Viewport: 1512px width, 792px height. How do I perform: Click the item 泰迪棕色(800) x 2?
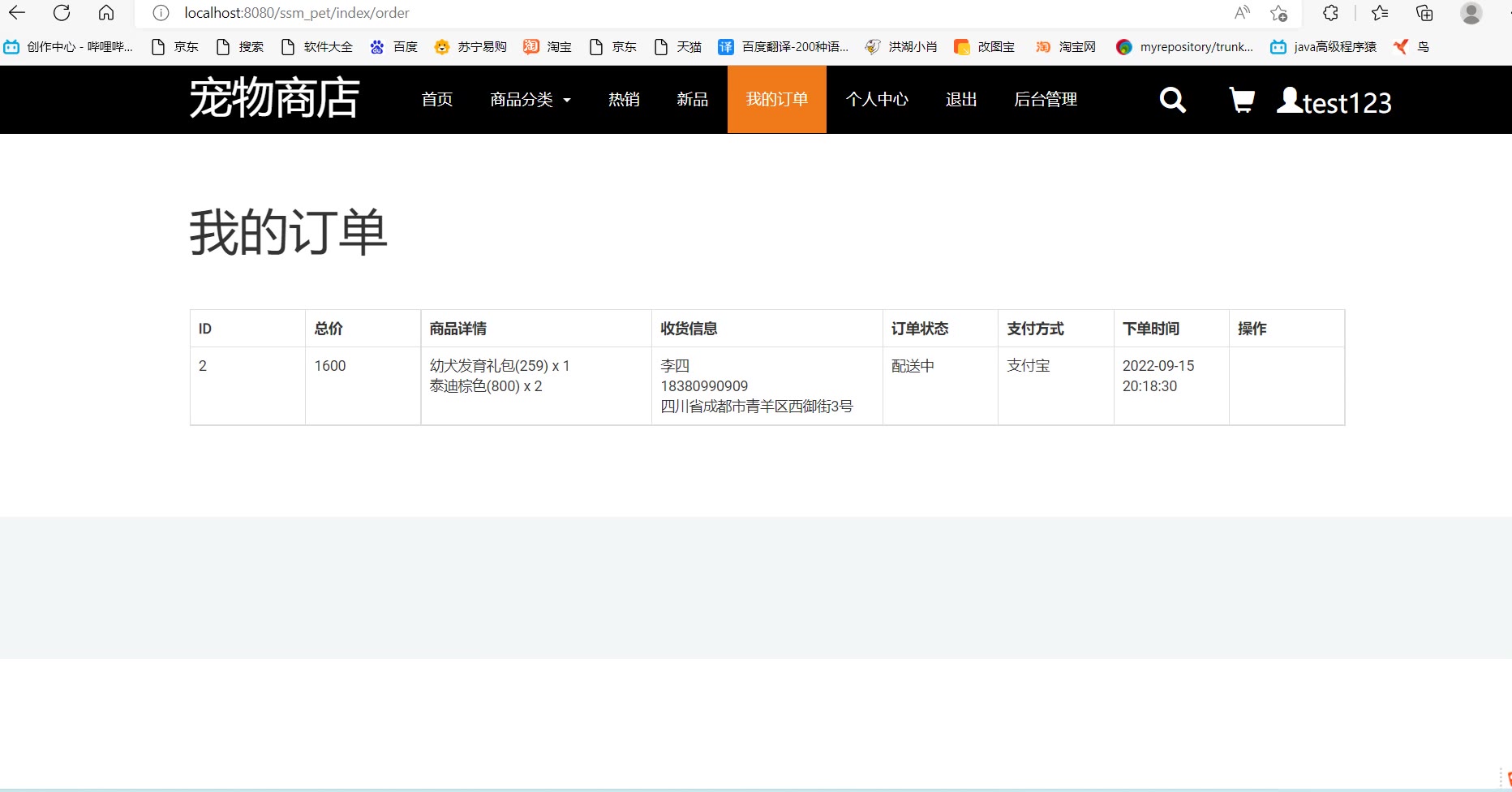(486, 386)
